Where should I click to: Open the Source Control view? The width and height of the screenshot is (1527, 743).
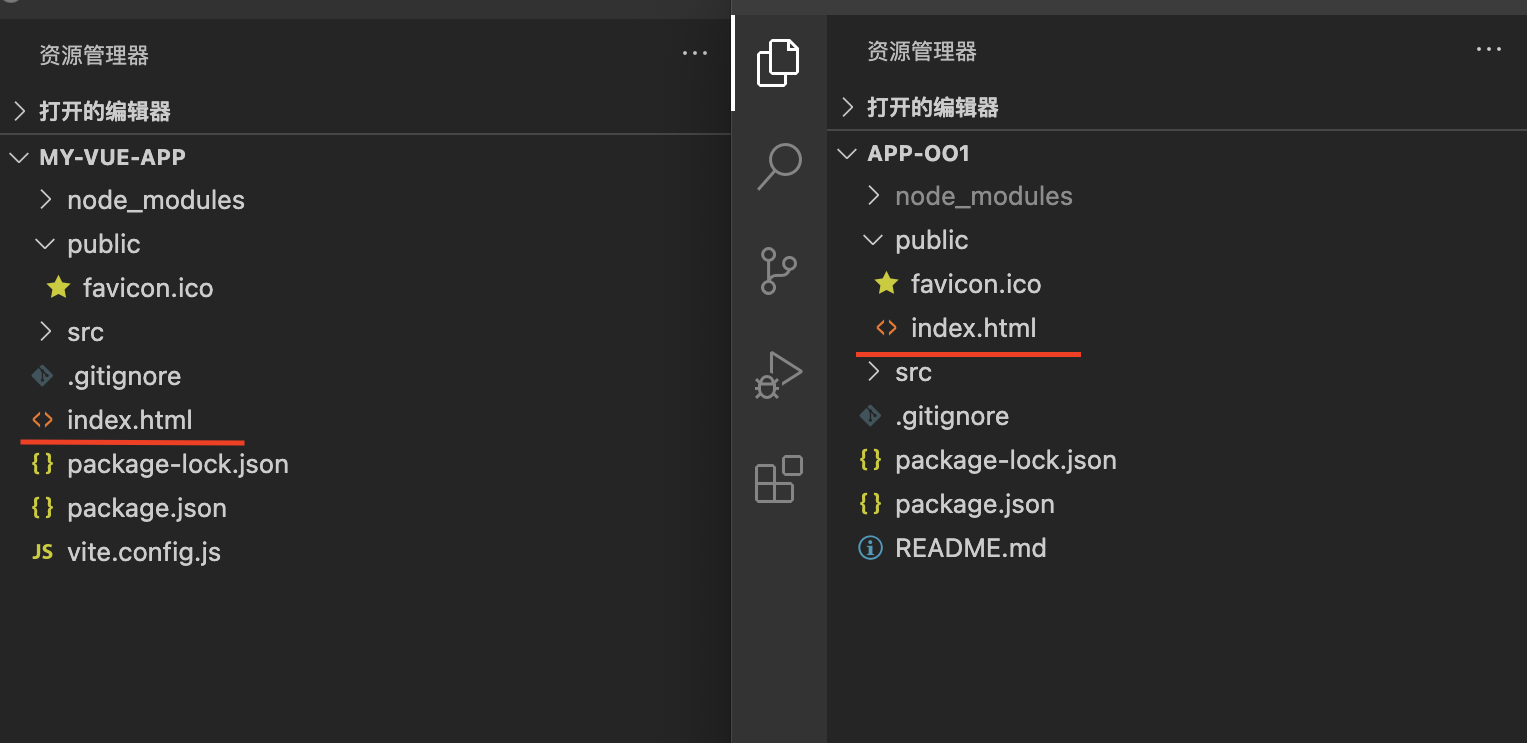pos(778,270)
